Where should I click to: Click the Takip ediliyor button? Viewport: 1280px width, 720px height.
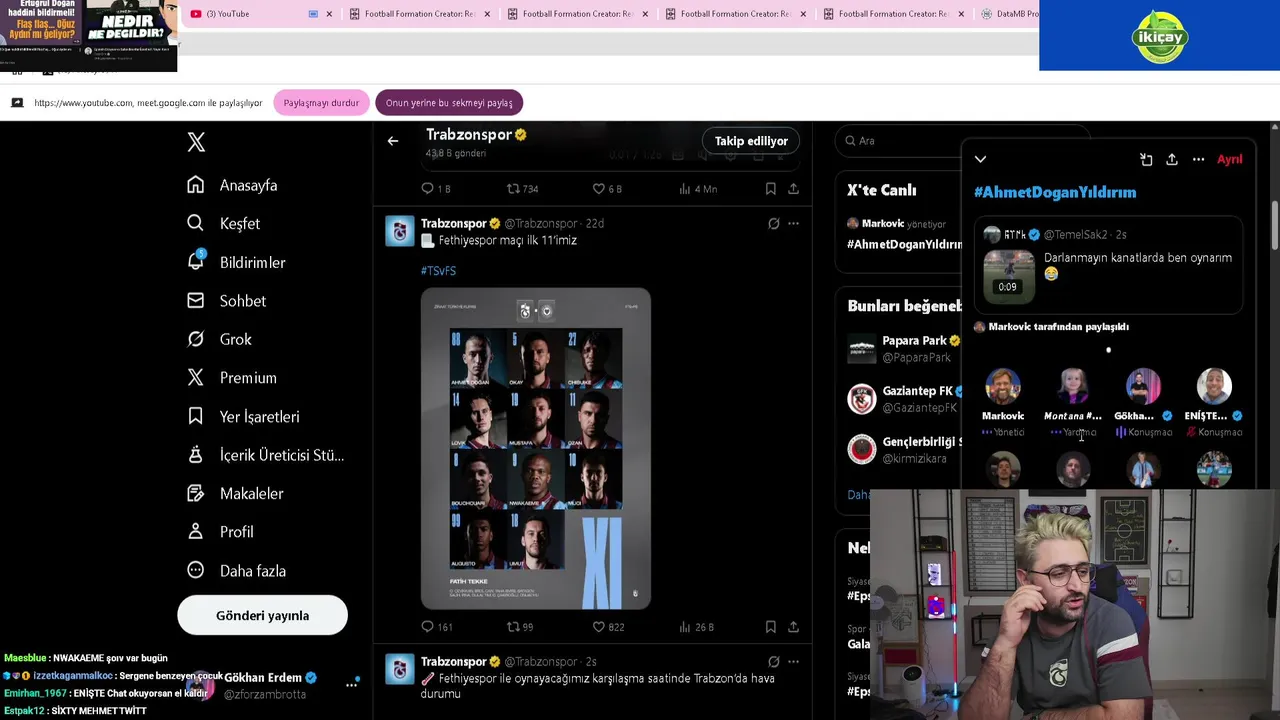751,141
